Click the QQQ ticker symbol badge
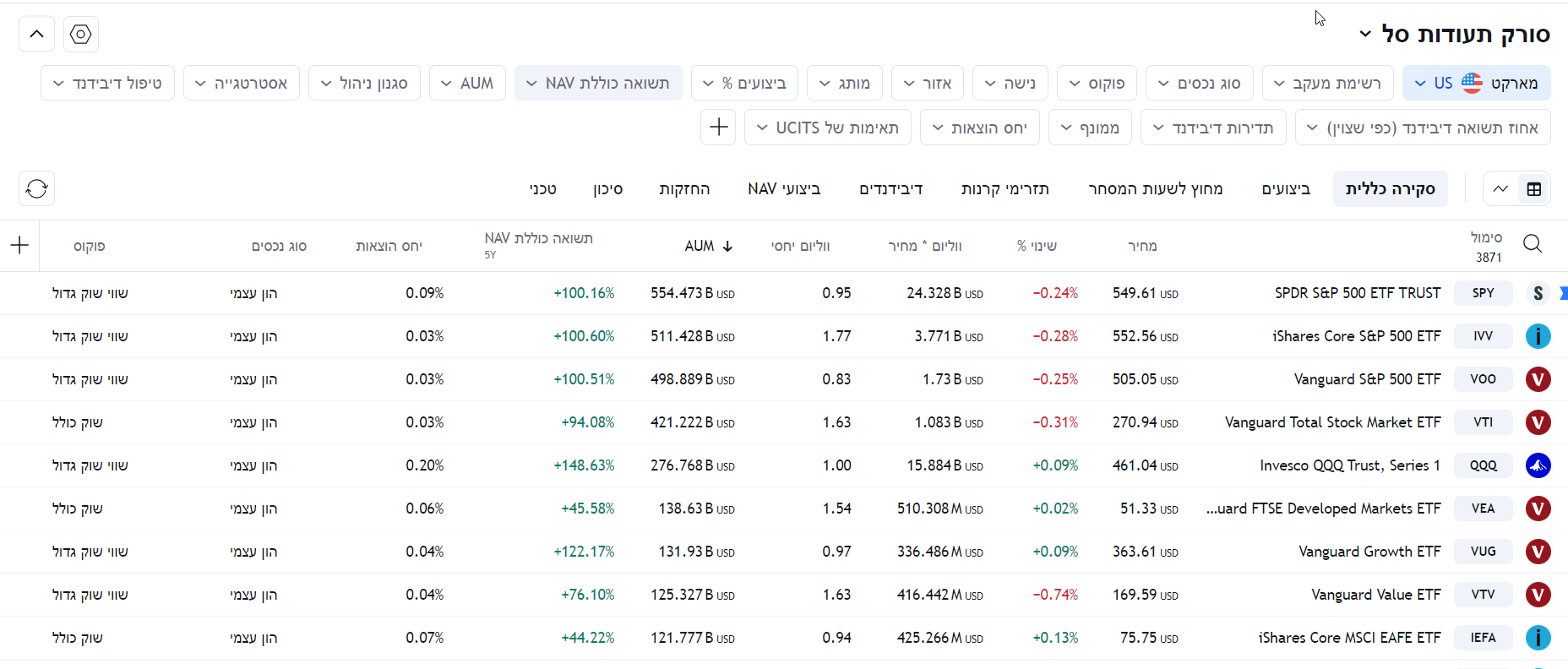Image resolution: width=1568 pixels, height=669 pixels. click(1483, 465)
